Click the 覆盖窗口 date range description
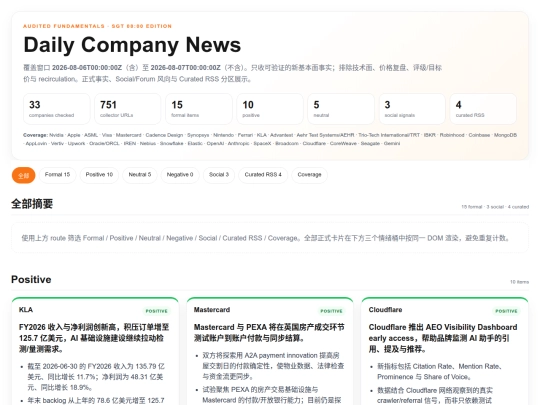The image size is (540, 405). coord(233,73)
